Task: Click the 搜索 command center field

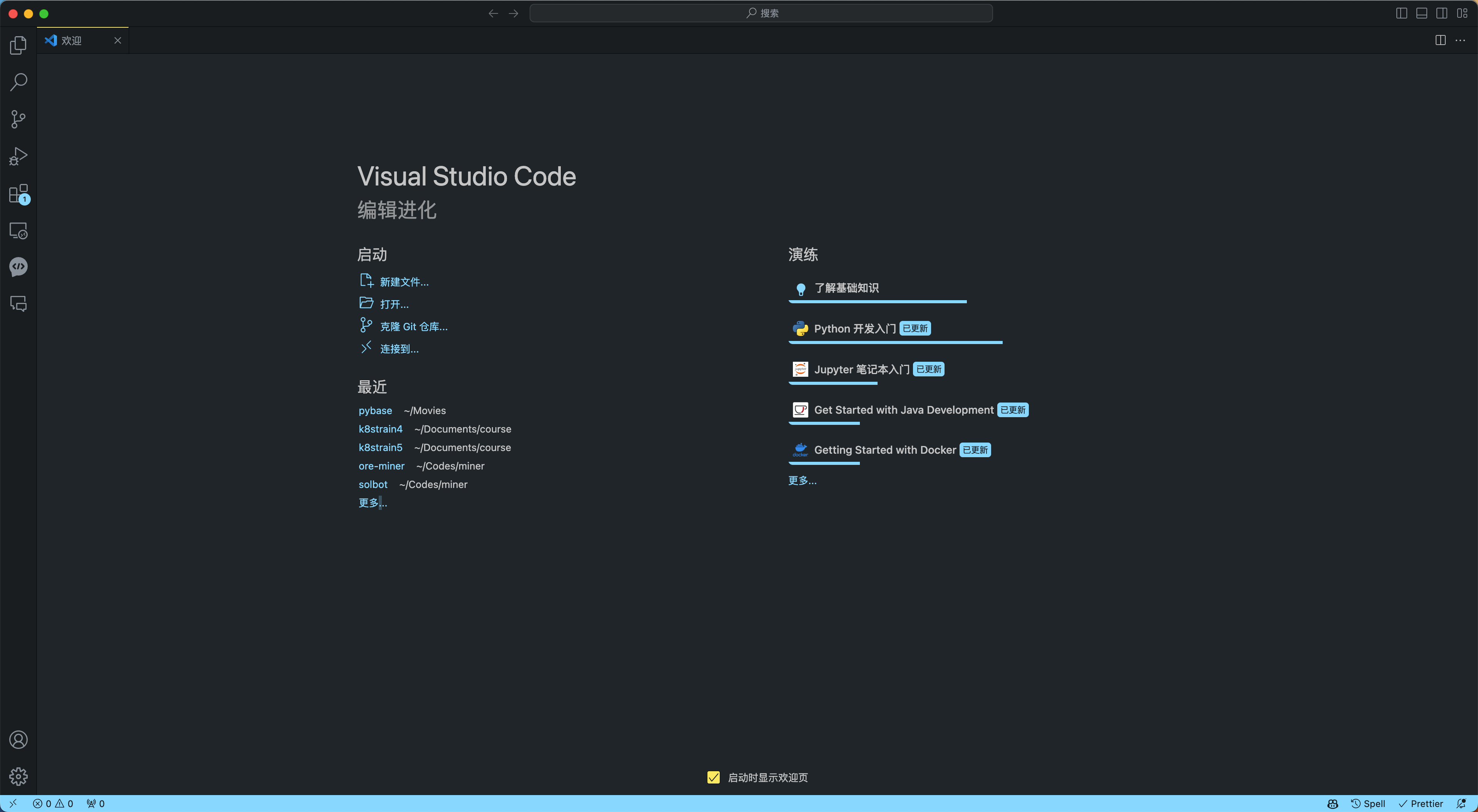Action: (x=761, y=13)
